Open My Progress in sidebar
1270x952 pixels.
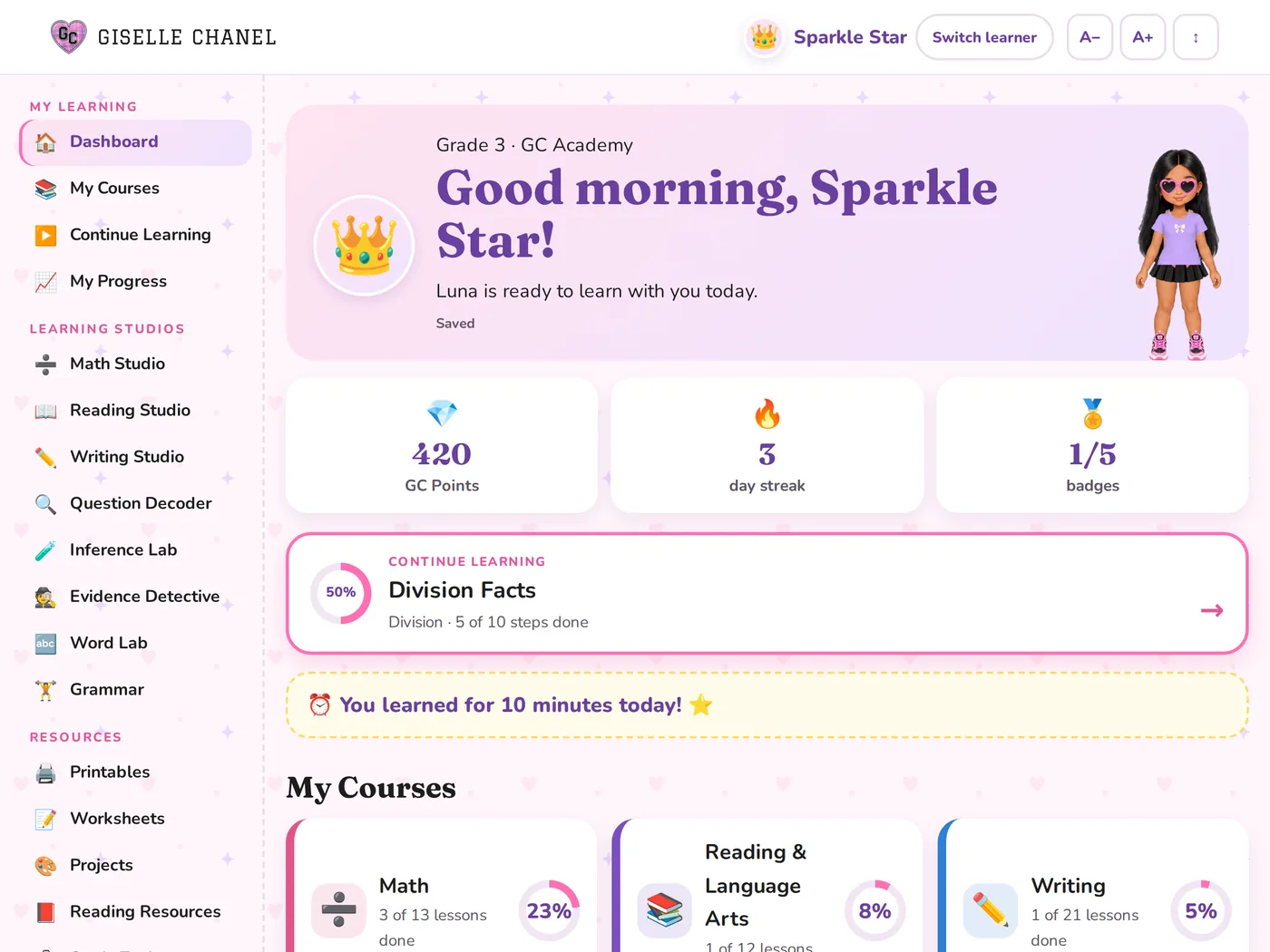136,282
